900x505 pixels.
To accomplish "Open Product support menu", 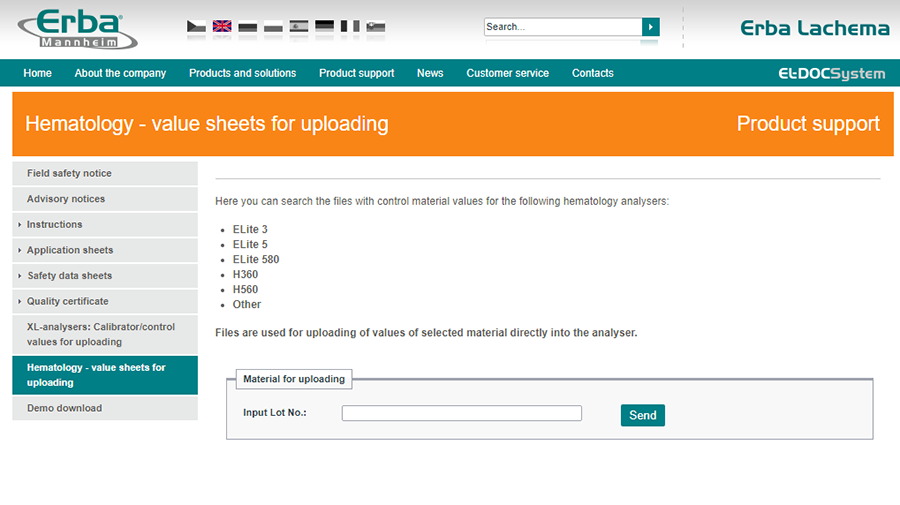I will point(356,73).
